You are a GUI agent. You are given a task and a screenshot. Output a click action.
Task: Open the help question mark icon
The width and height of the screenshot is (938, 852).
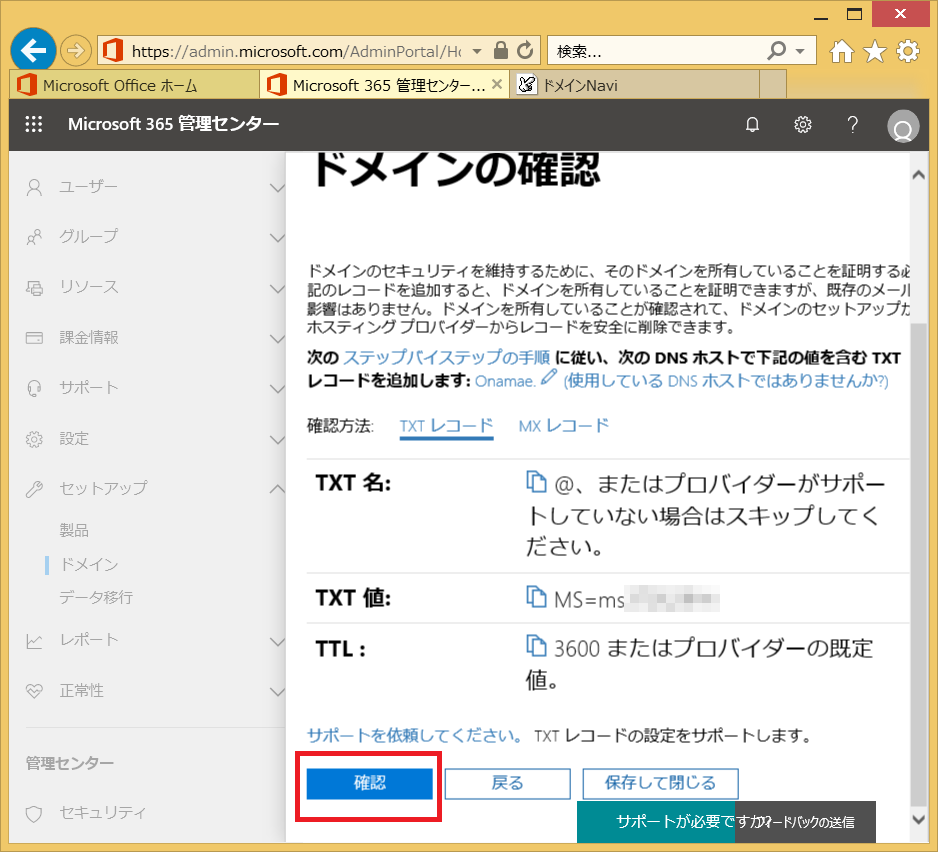click(852, 124)
